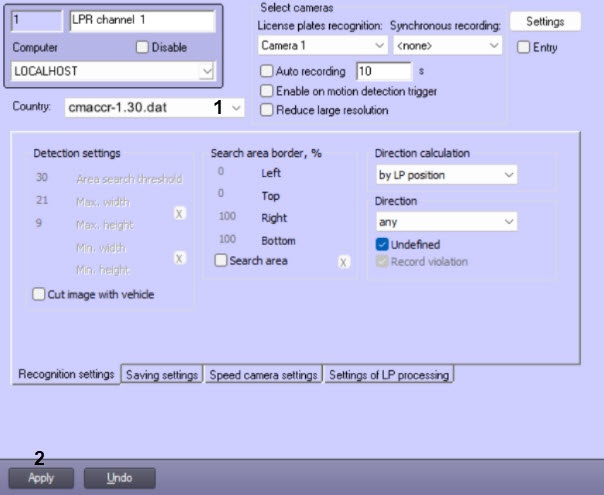The width and height of the screenshot is (604, 495).
Task: Click the Min. height label
Action: click(103, 270)
